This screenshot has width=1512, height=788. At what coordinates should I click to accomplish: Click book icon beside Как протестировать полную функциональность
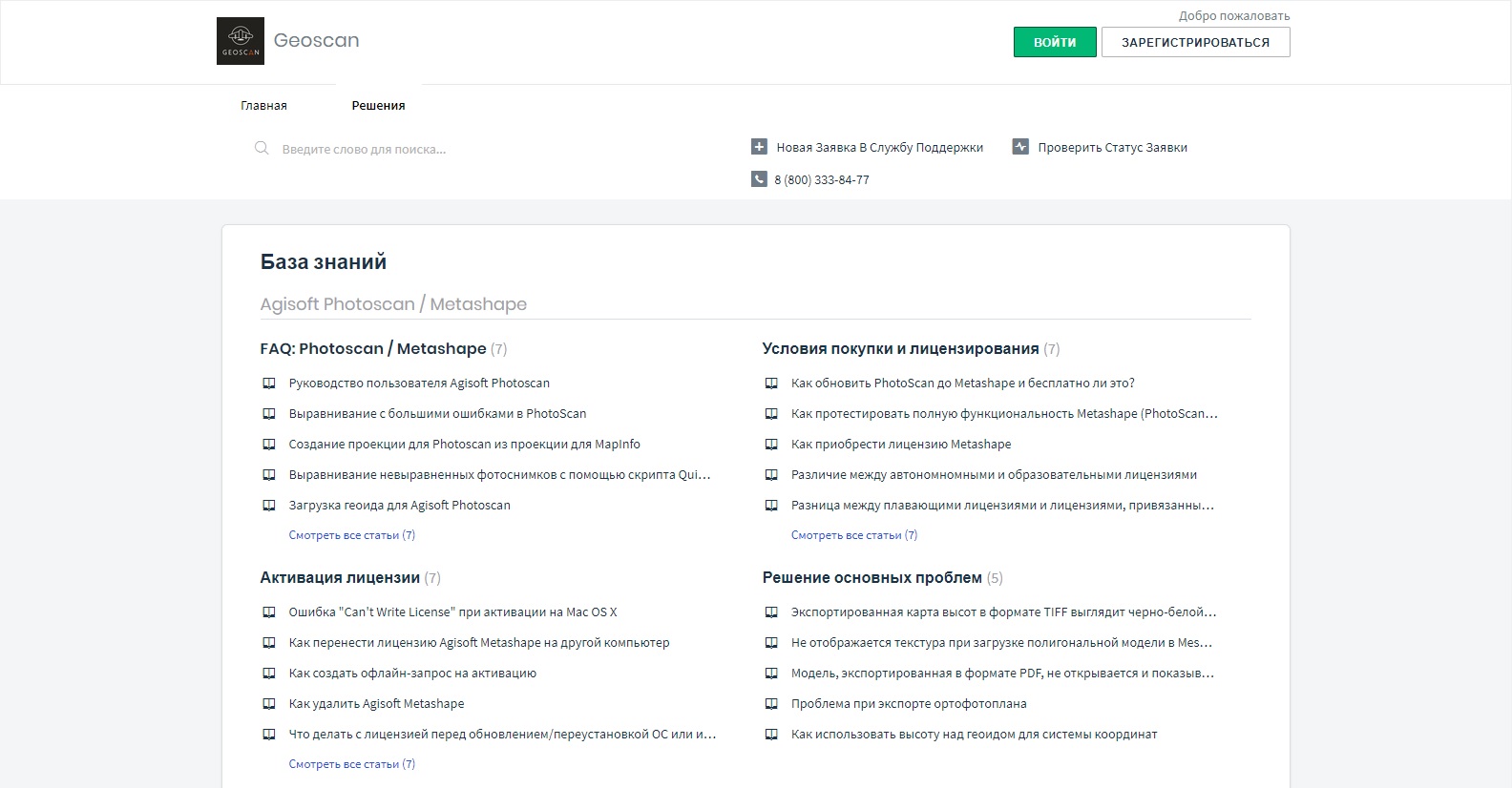click(771, 414)
